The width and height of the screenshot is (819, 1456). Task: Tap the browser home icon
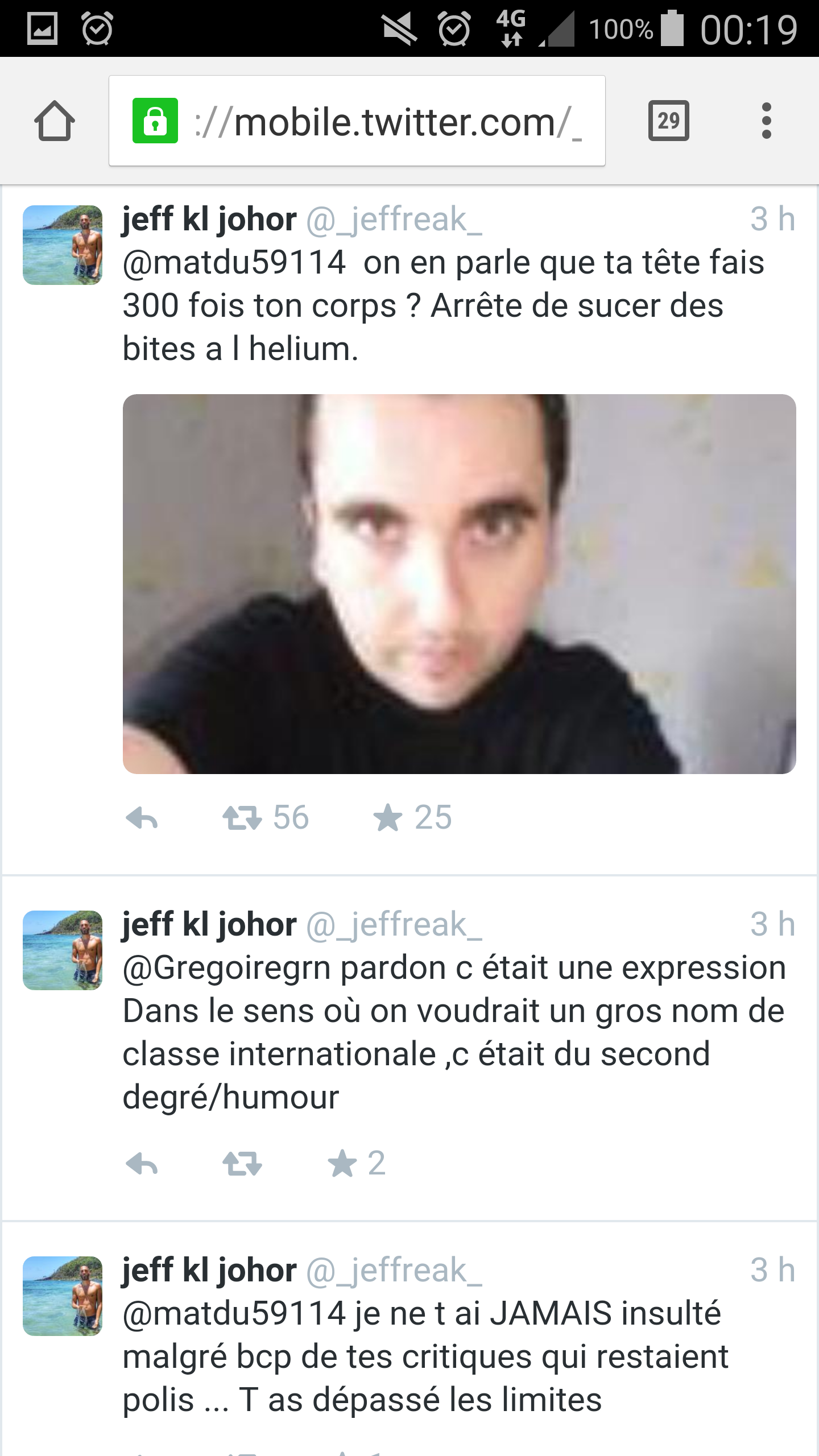click(x=55, y=121)
